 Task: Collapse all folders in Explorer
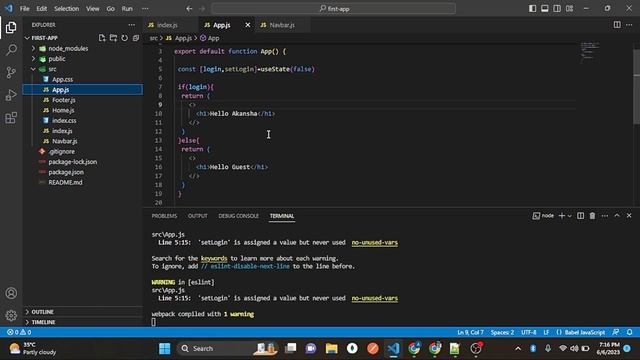[x=136, y=38]
